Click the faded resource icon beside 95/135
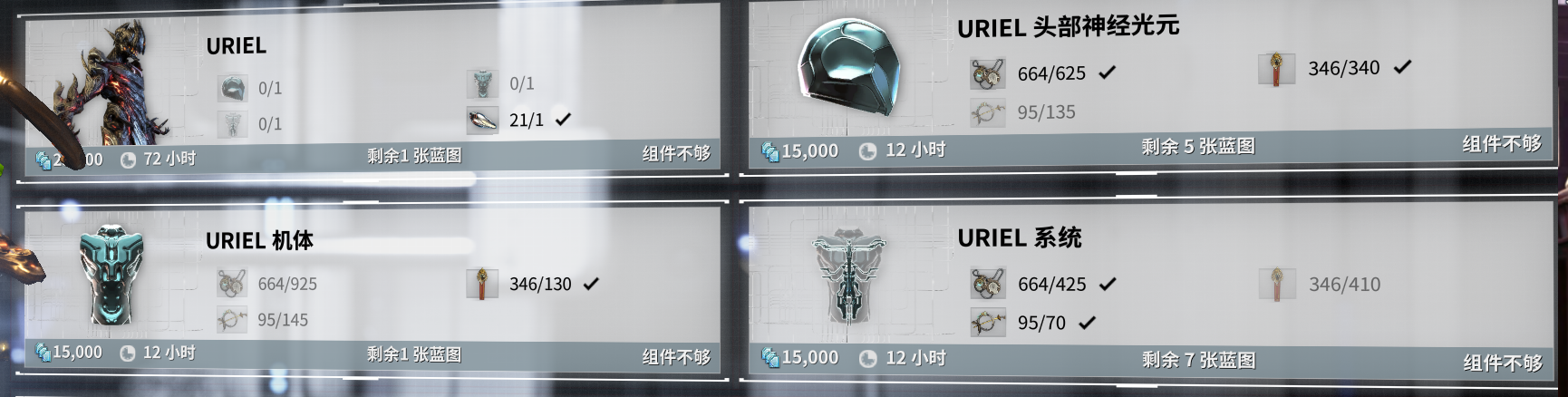 tap(987, 112)
